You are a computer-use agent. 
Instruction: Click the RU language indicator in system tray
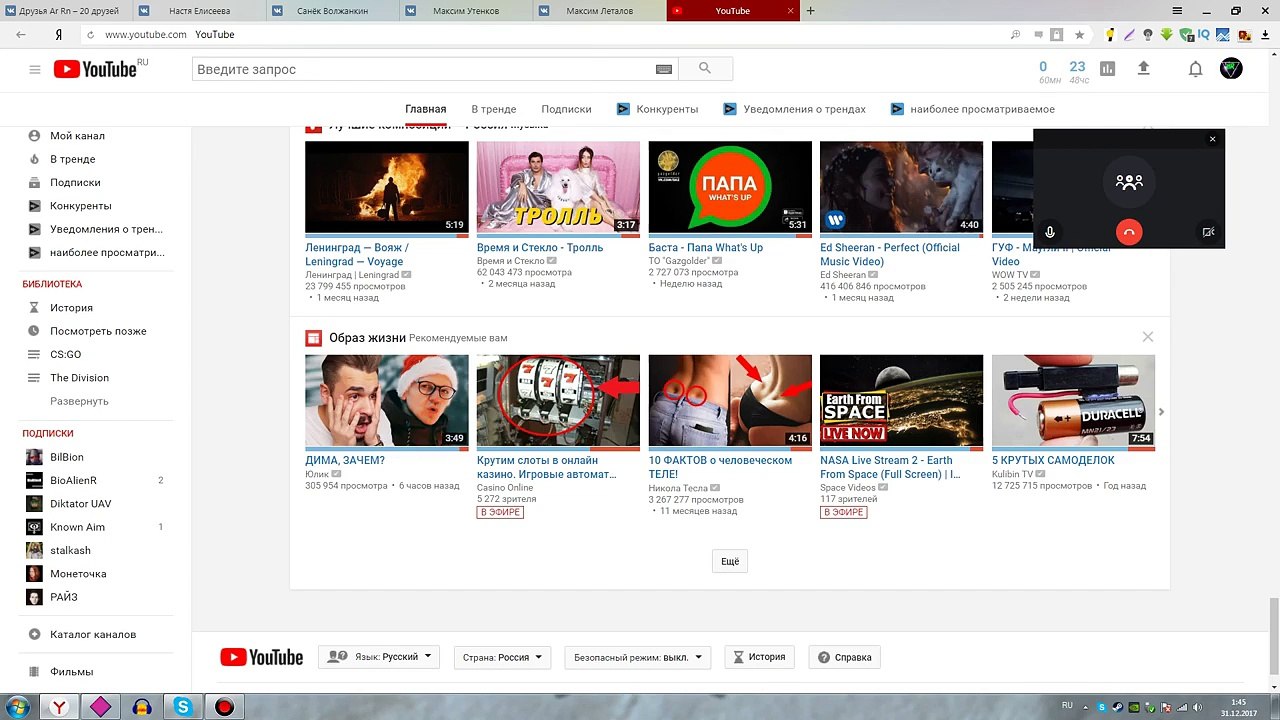(1067, 705)
